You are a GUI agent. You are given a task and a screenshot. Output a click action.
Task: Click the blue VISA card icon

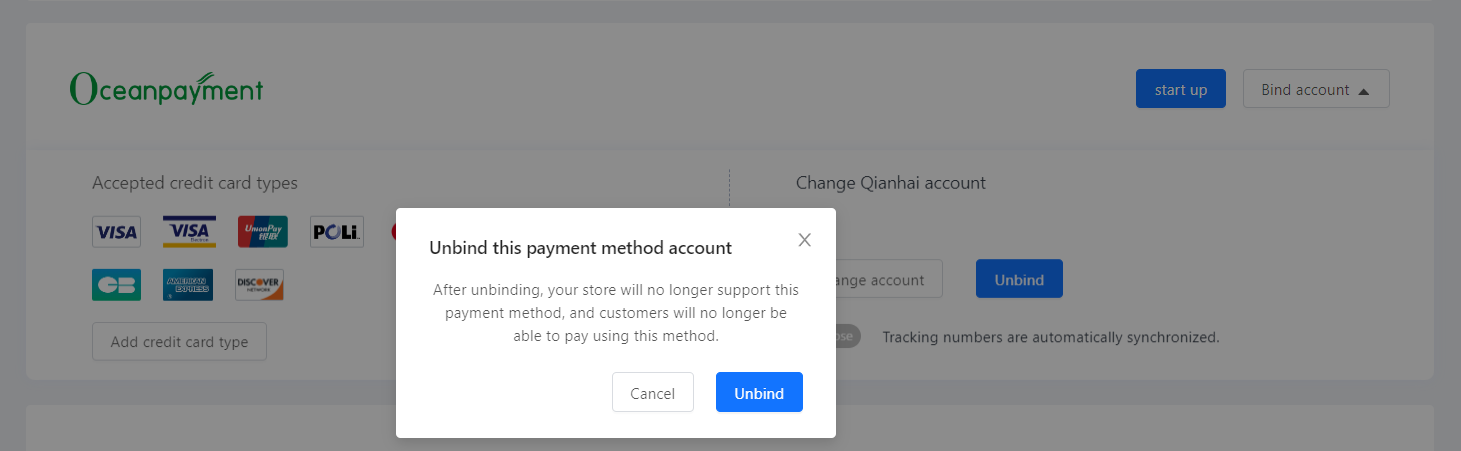(x=116, y=232)
